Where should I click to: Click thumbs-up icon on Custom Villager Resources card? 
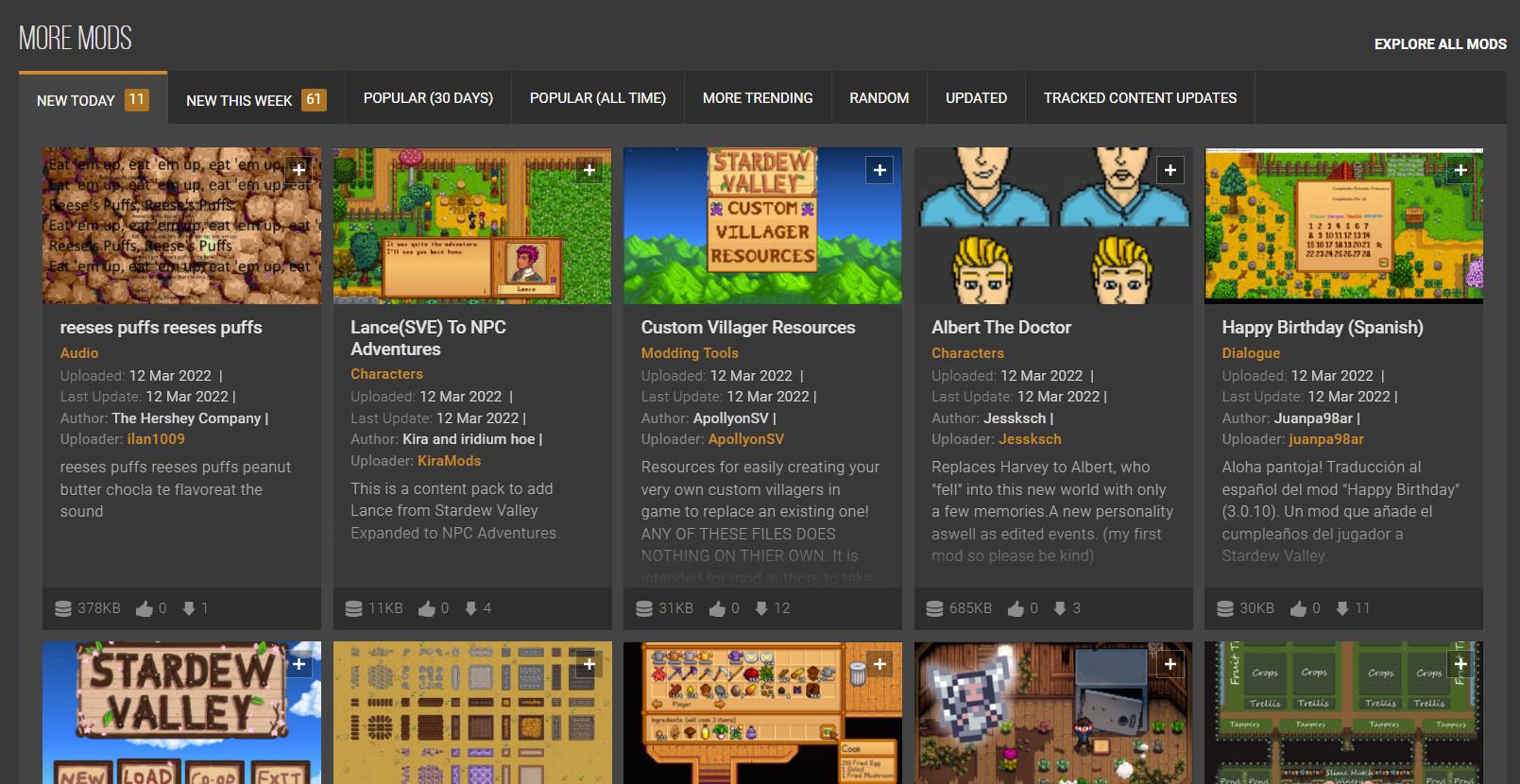(717, 608)
